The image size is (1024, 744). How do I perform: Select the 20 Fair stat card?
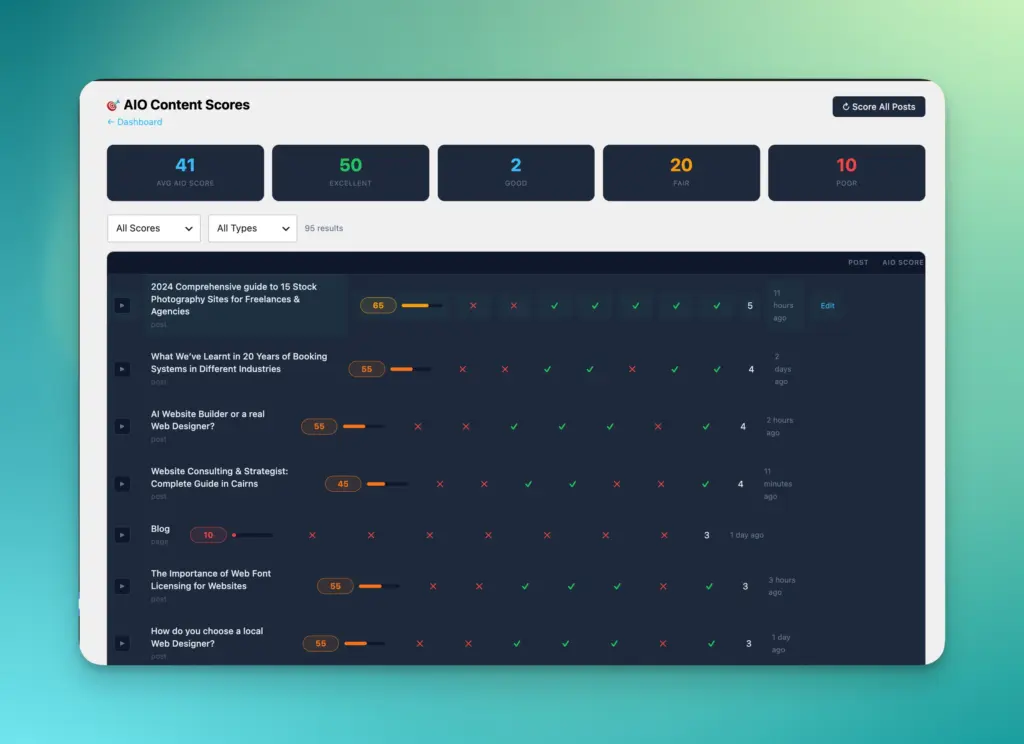coord(681,172)
